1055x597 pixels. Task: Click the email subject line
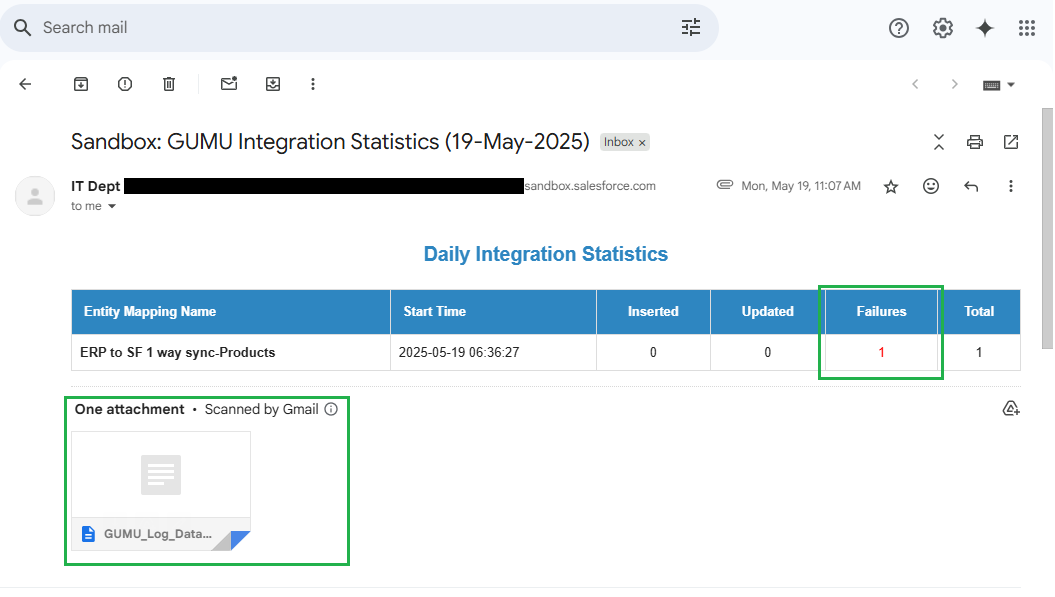click(x=330, y=142)
